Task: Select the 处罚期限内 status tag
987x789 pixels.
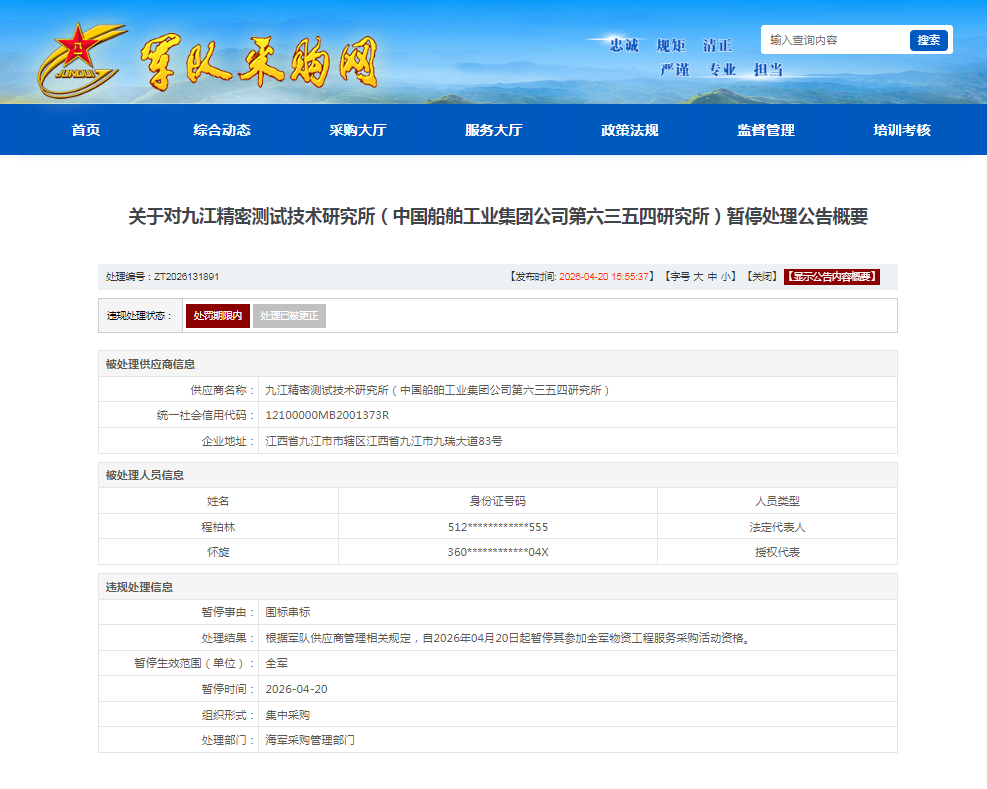Action: point(218,316)
